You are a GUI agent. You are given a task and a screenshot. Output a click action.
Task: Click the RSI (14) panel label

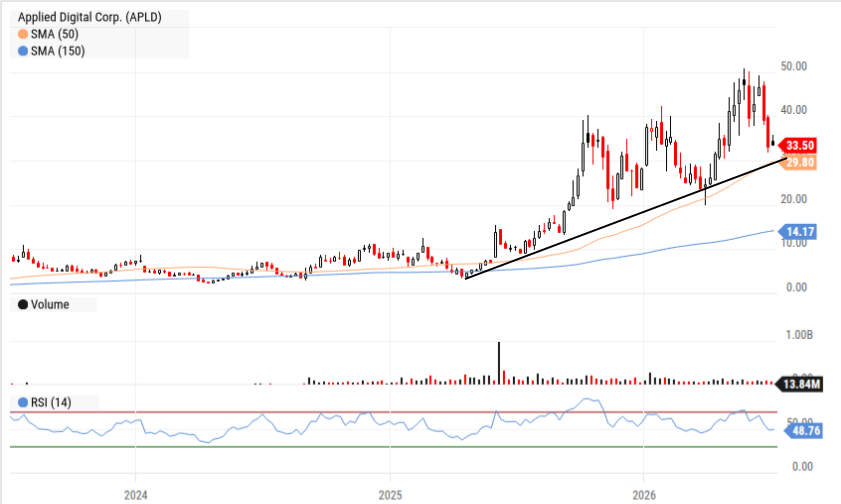[x=51, y=403]
